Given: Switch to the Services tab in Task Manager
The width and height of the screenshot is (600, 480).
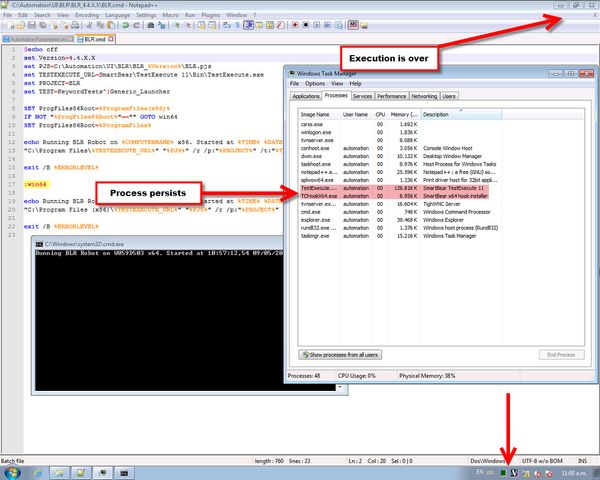Looking at the screenshot, I should click(x=362, y=96).
